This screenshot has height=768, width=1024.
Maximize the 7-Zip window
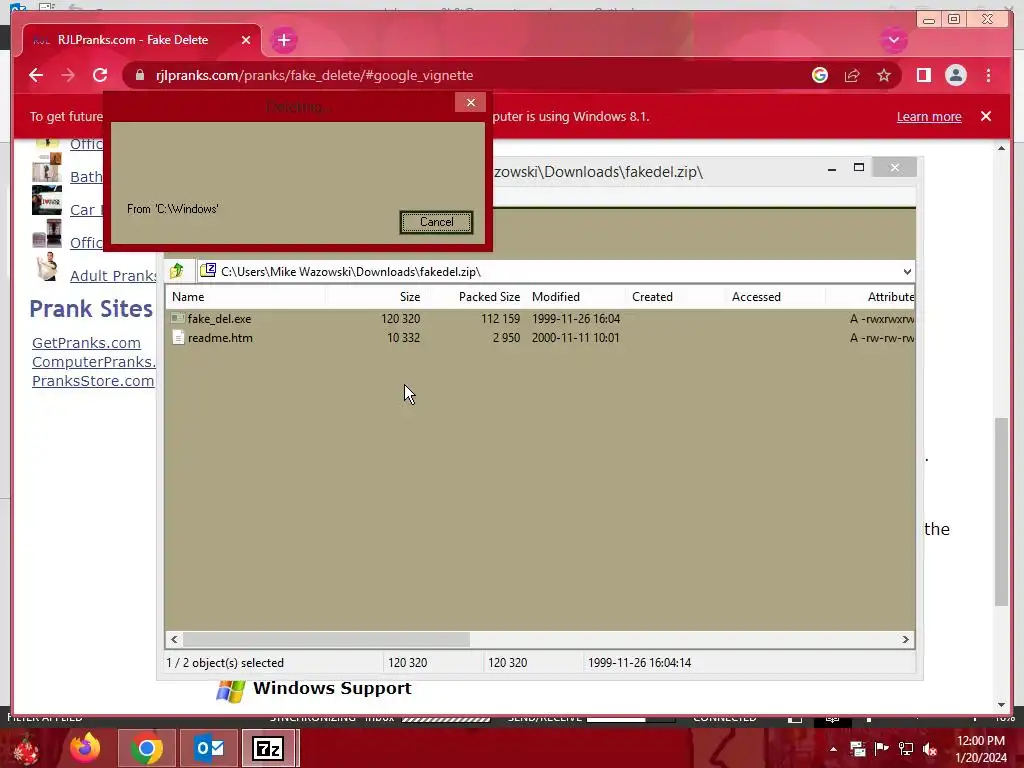click(859, 168)
